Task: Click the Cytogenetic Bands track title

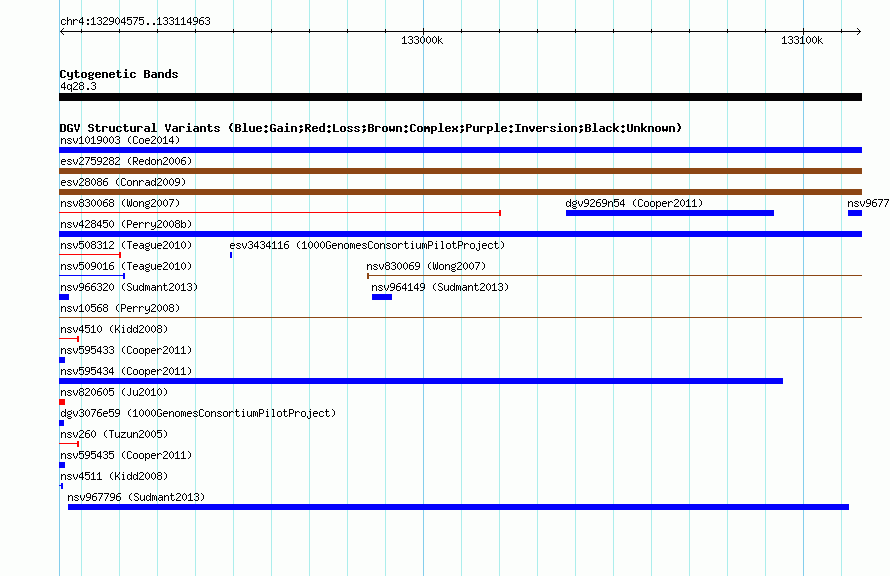Action: (119, 74)
